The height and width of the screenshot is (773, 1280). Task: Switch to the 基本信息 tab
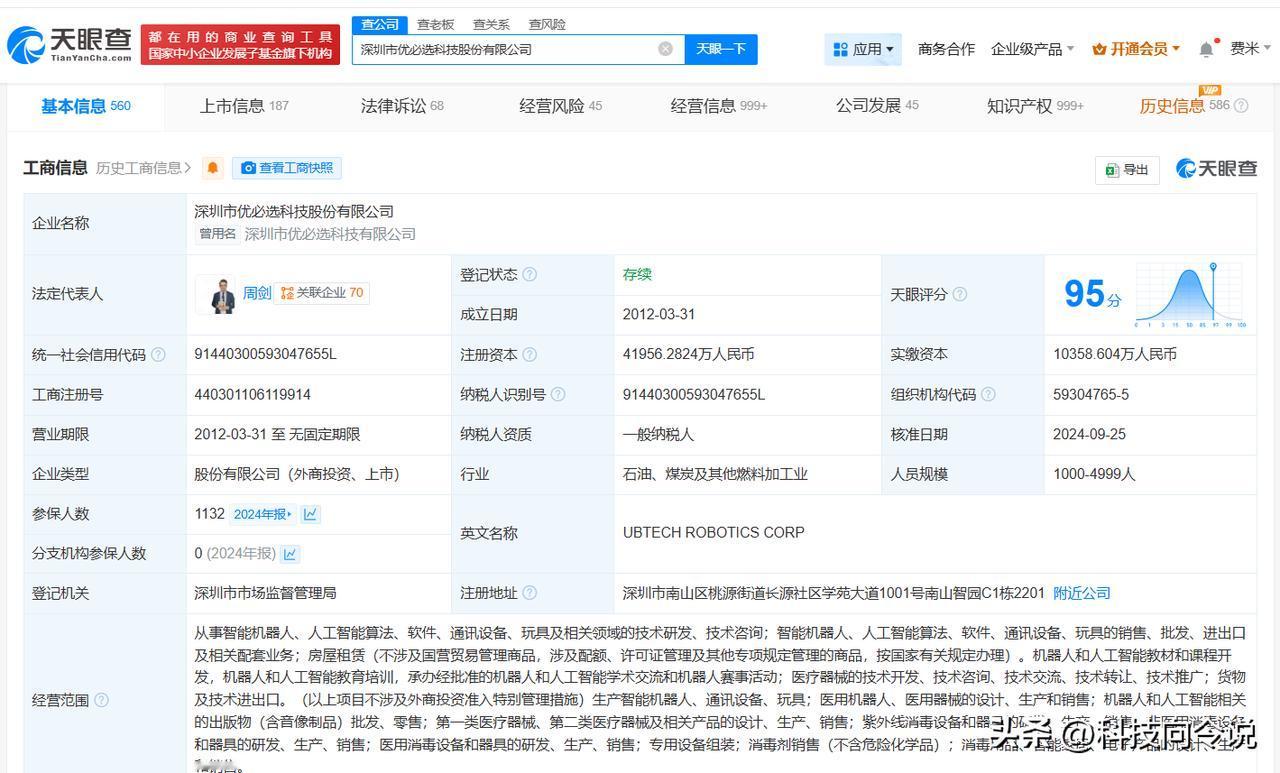pyautogui.click(x=86, y=106)
